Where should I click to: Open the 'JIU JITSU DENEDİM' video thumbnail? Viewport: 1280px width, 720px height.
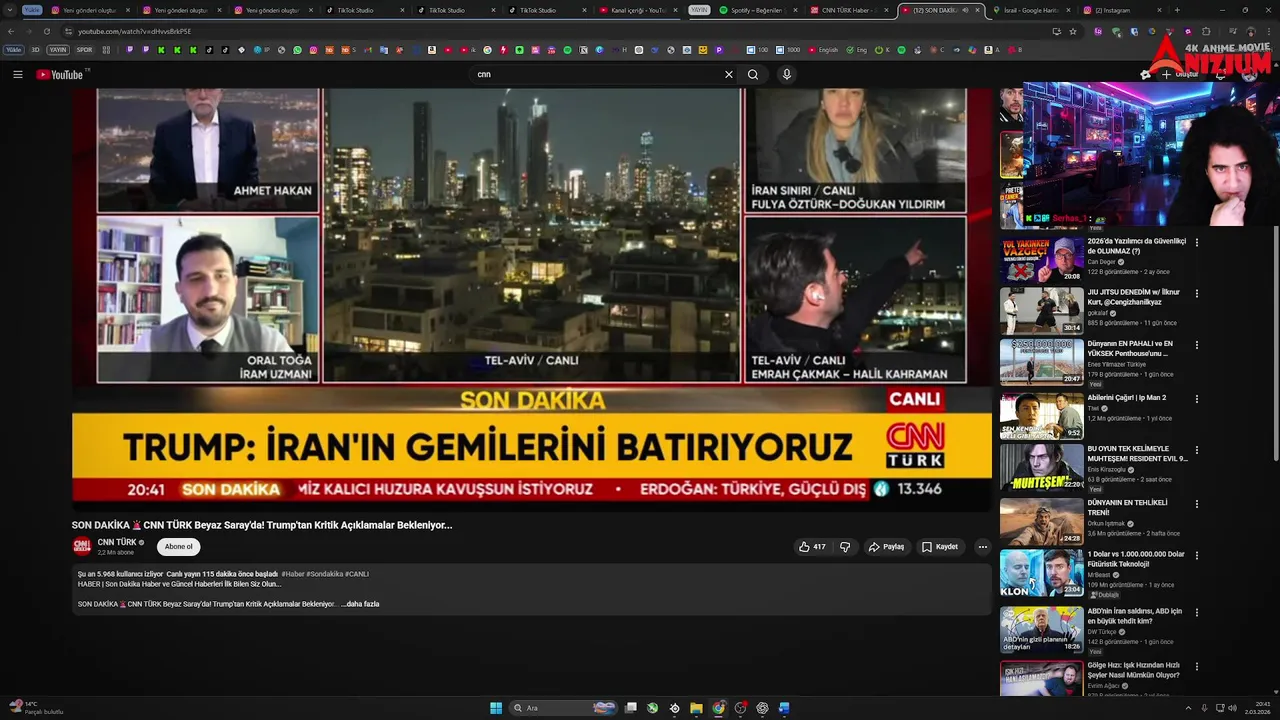1041,311
